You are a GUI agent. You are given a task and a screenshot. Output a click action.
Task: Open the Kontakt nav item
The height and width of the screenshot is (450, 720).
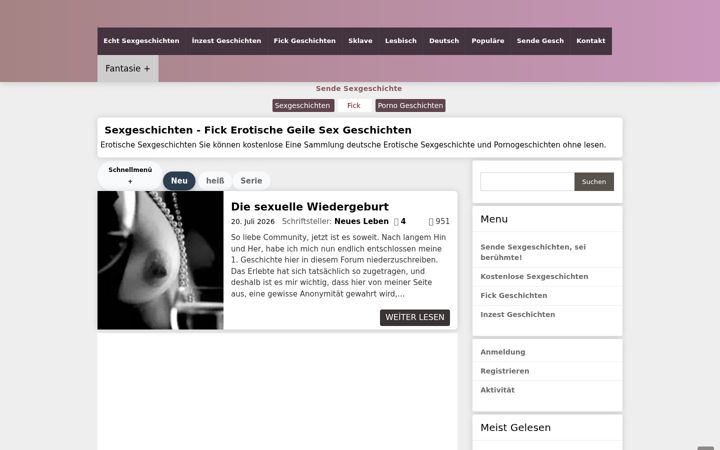(591, 41)
